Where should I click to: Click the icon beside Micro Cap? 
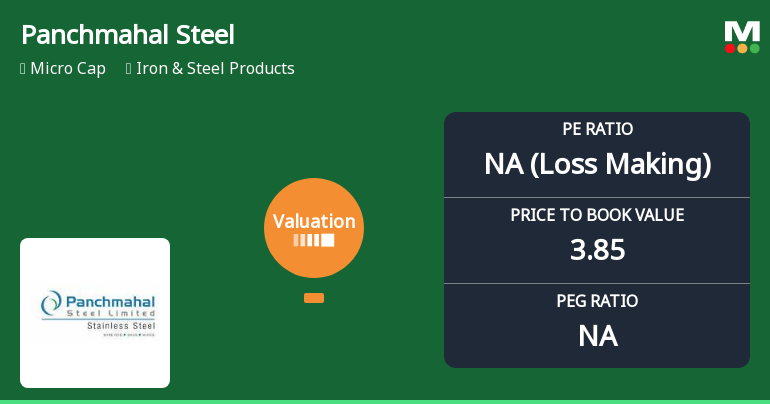click(23, 69)
